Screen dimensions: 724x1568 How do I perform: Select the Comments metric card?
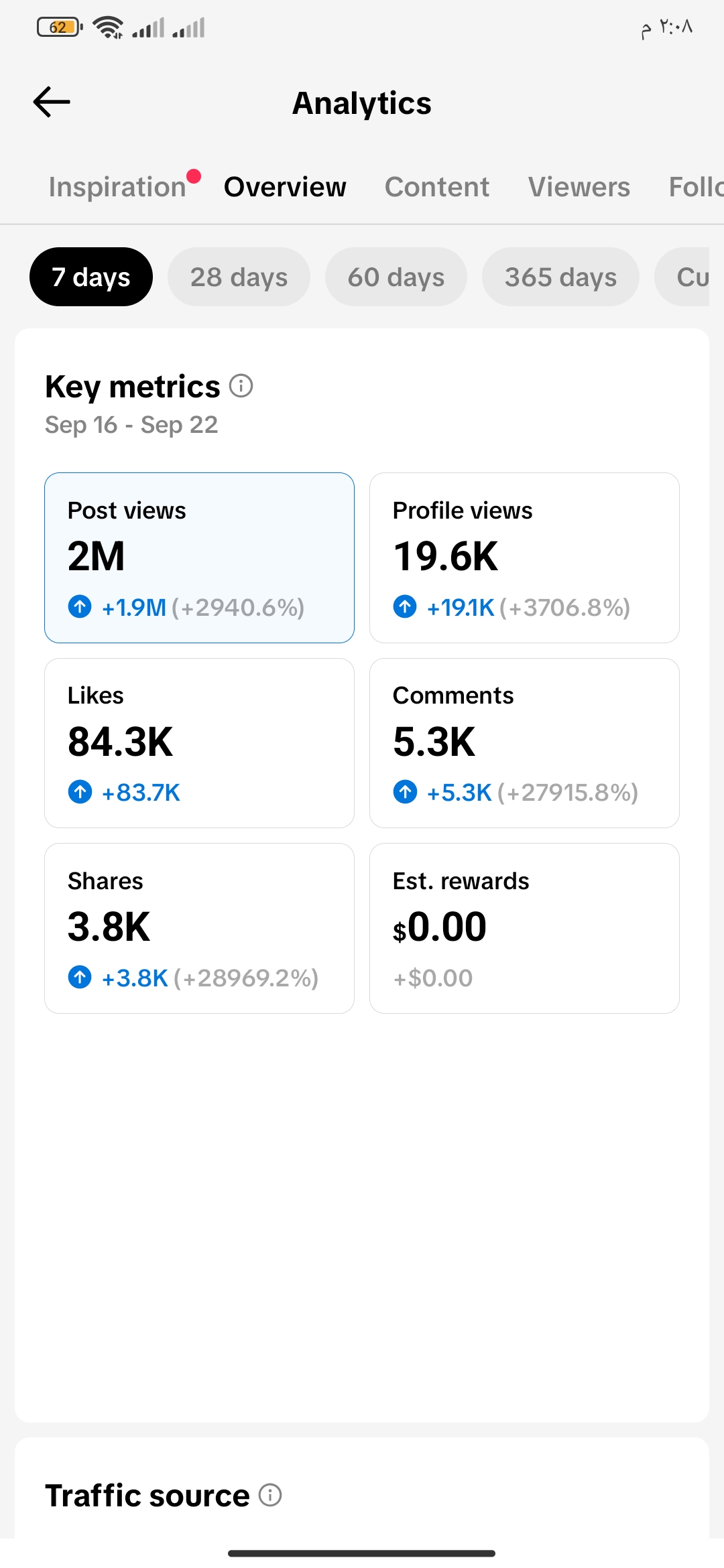coord(524,743)
